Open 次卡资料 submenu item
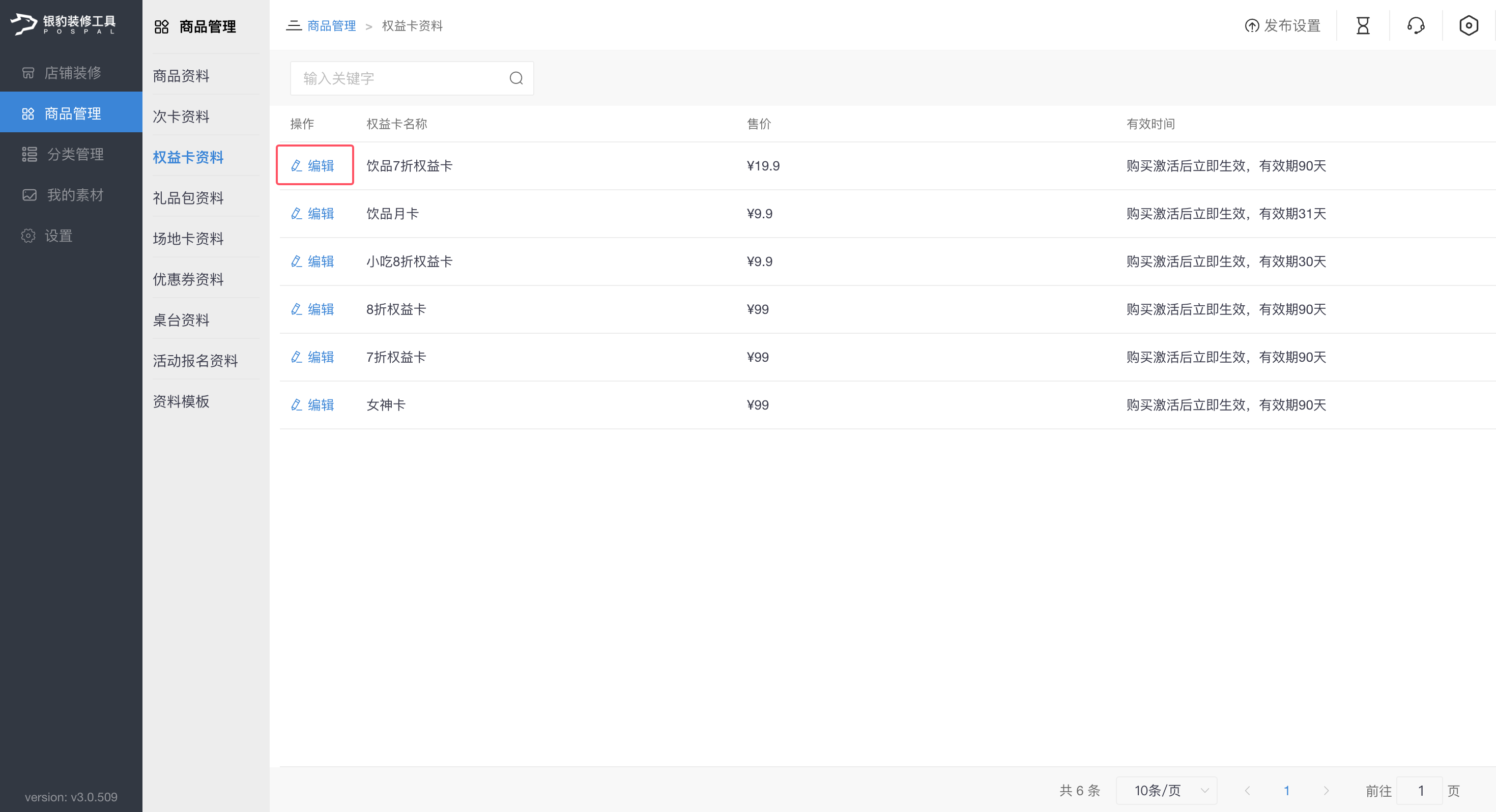This screenshot has height=812, width=1496. [181, 116]
